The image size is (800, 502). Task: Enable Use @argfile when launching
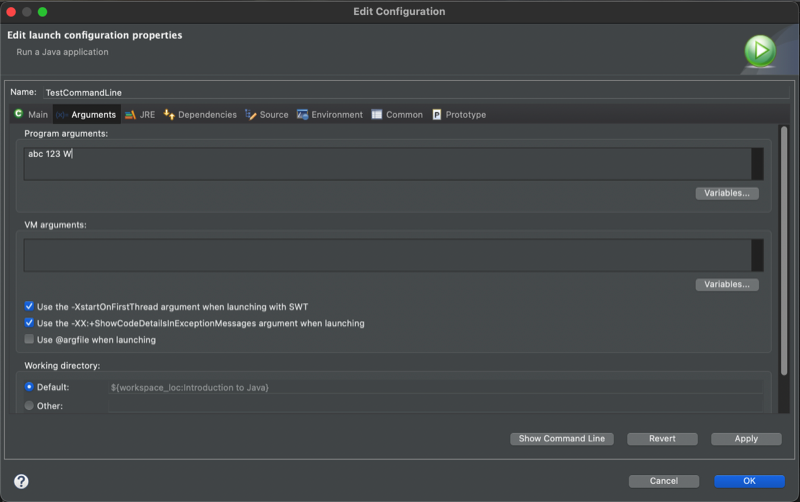(29, 339)
